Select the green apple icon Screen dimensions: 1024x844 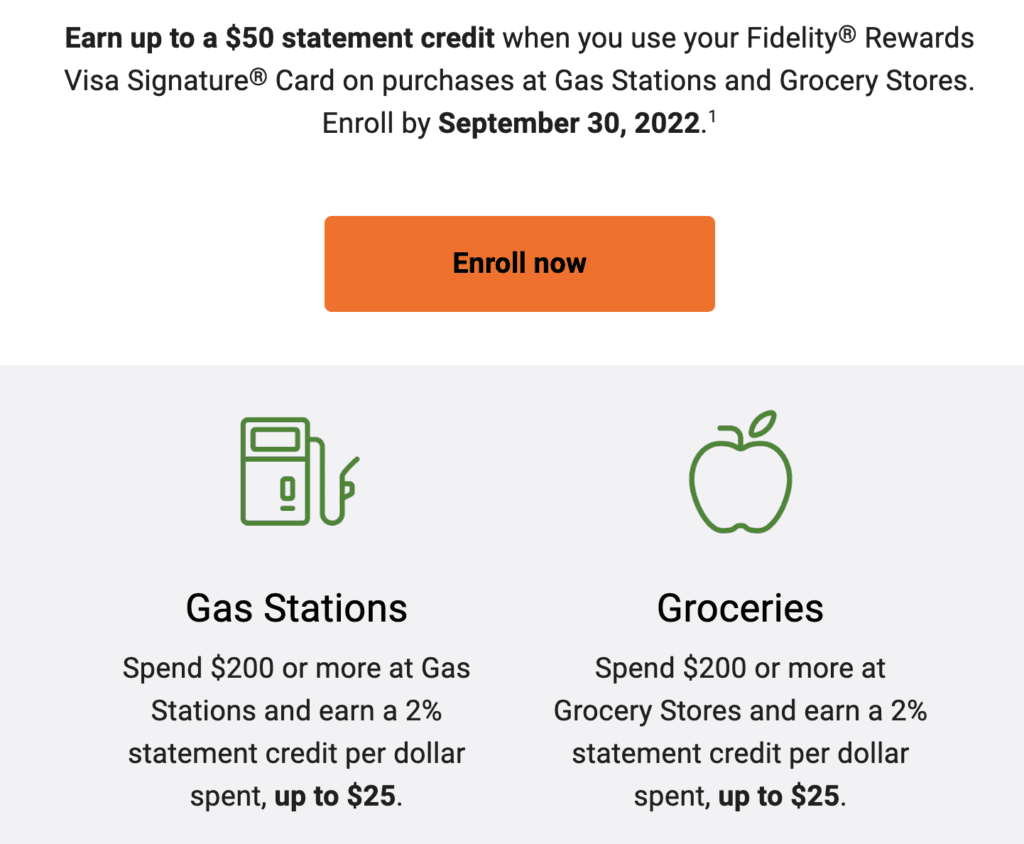tap(741, 471)
